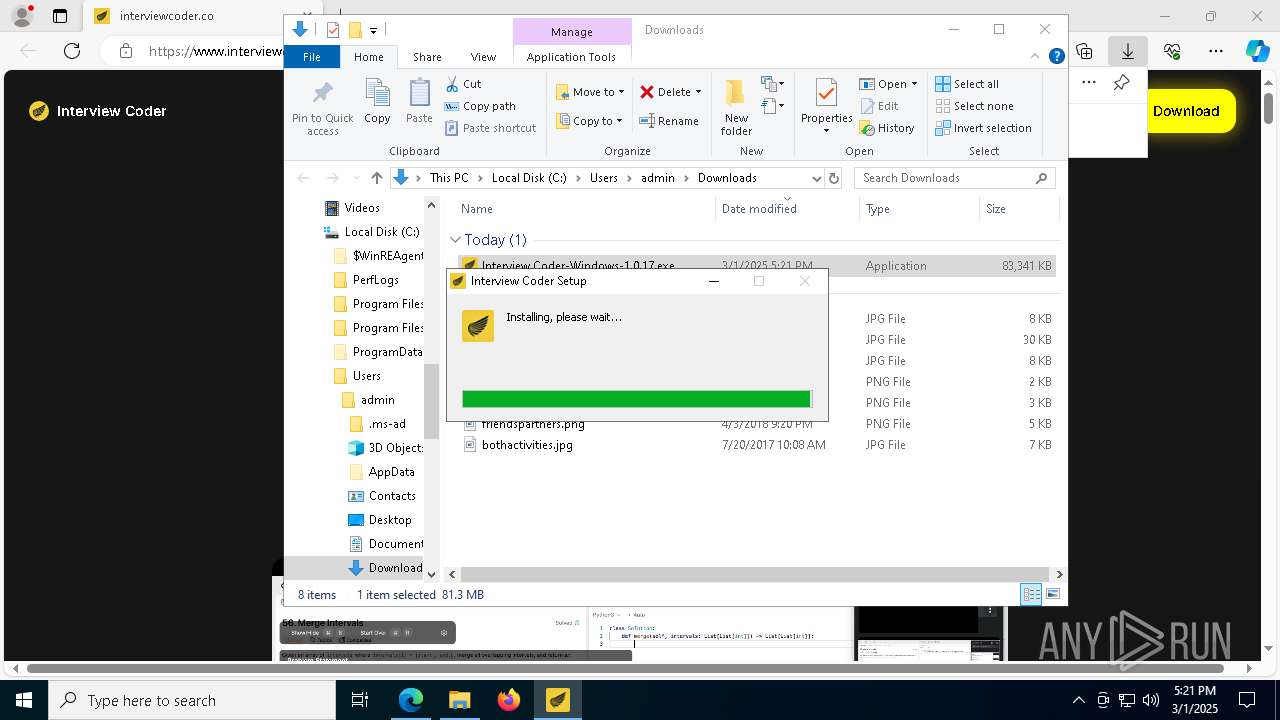
Task: Click the Manage contextual tab
Action: (572, 32)
